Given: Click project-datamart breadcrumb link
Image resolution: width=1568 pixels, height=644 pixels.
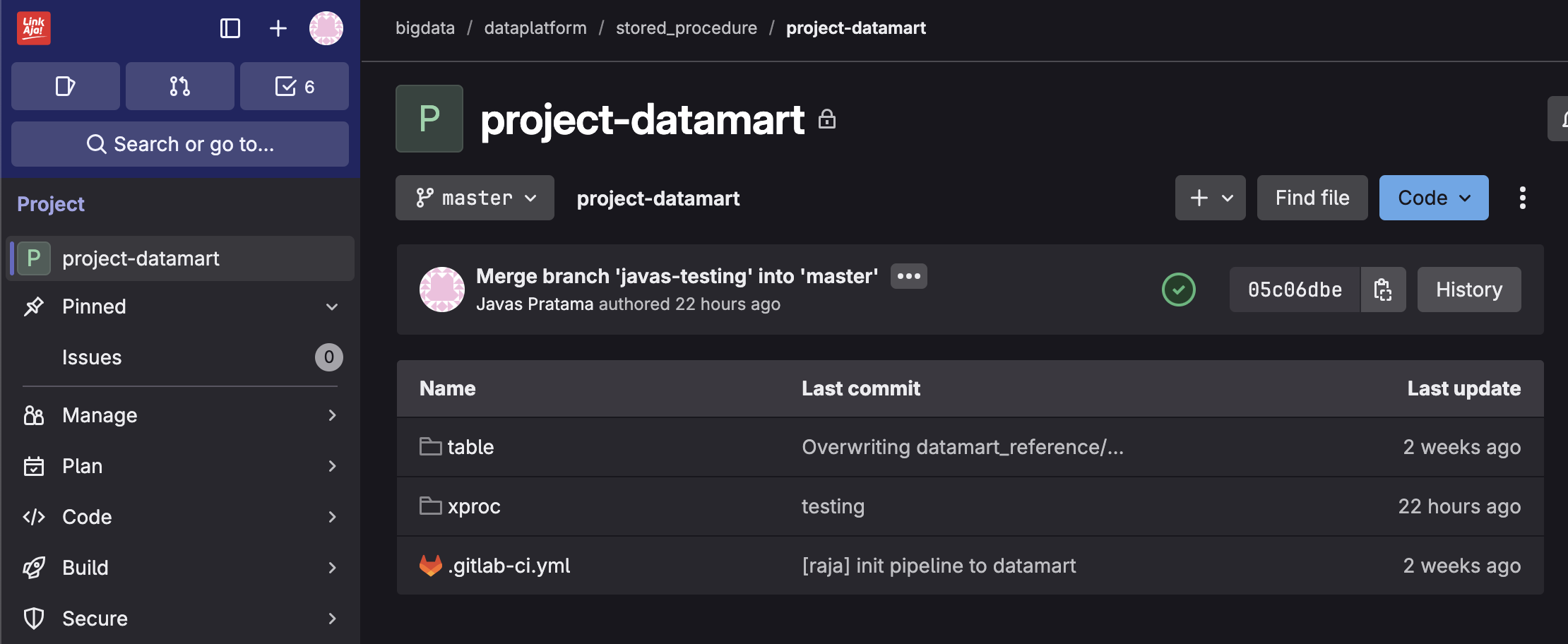Looking at the screenshot, I should point(856,28).
